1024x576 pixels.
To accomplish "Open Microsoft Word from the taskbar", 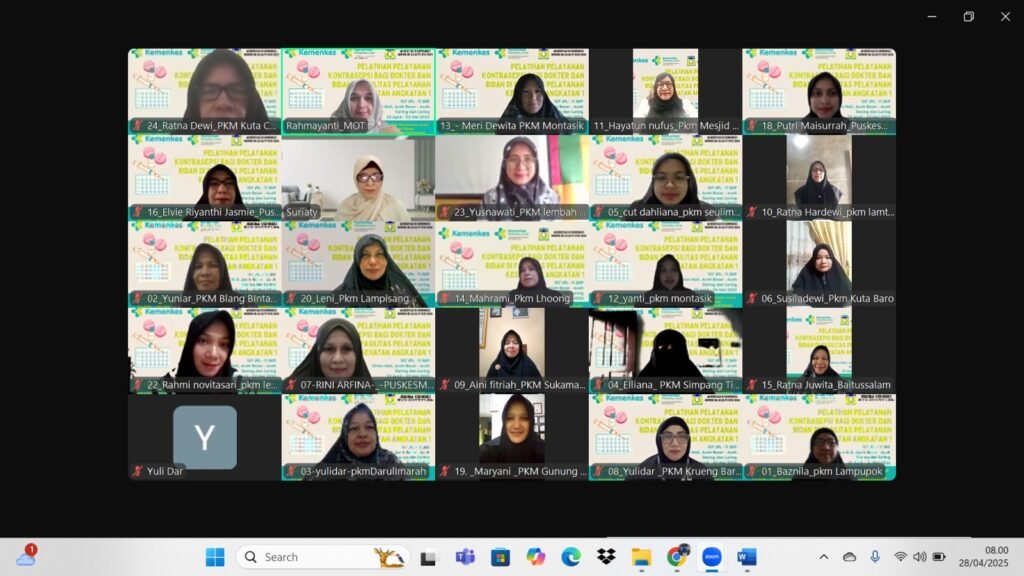I will (x=747, y=557).
